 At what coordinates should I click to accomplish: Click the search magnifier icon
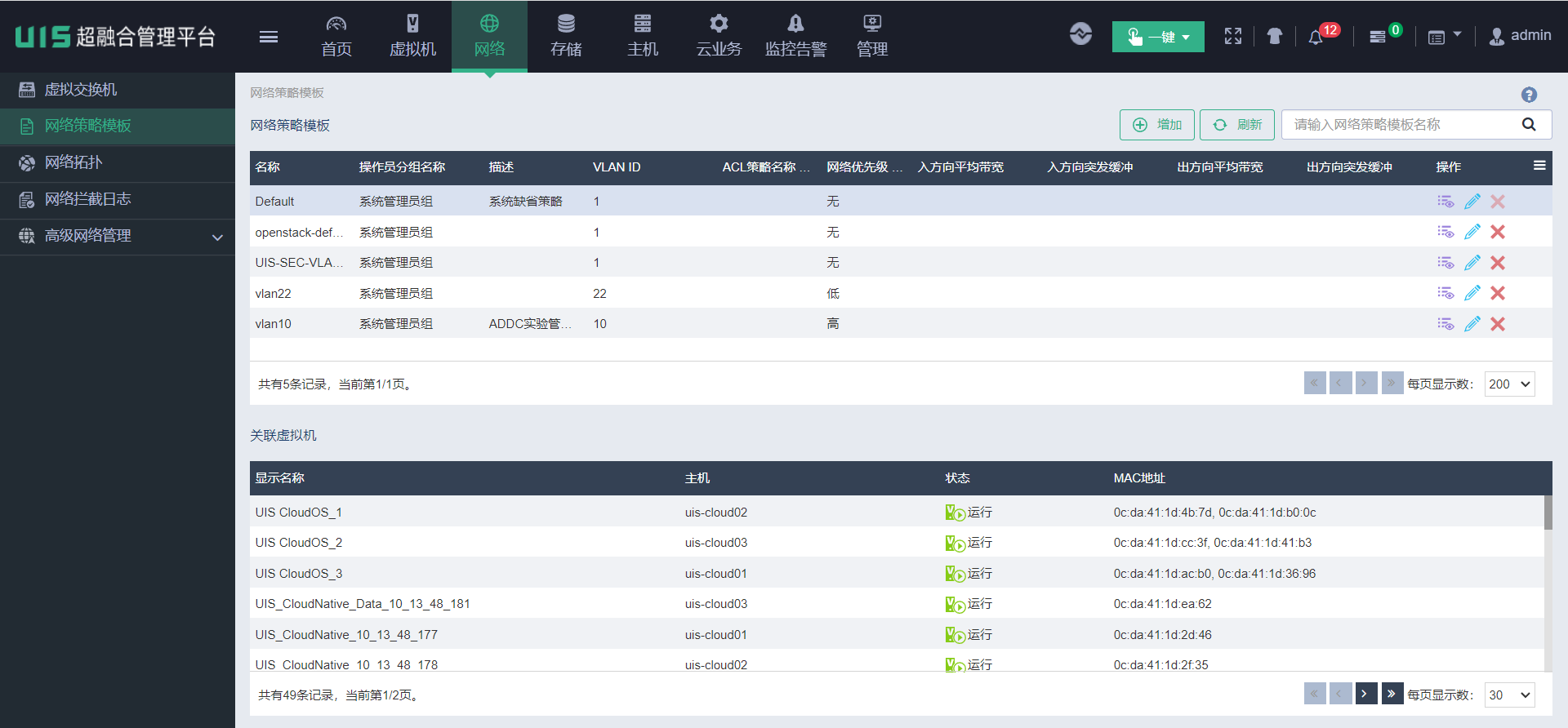(1529, 125)
